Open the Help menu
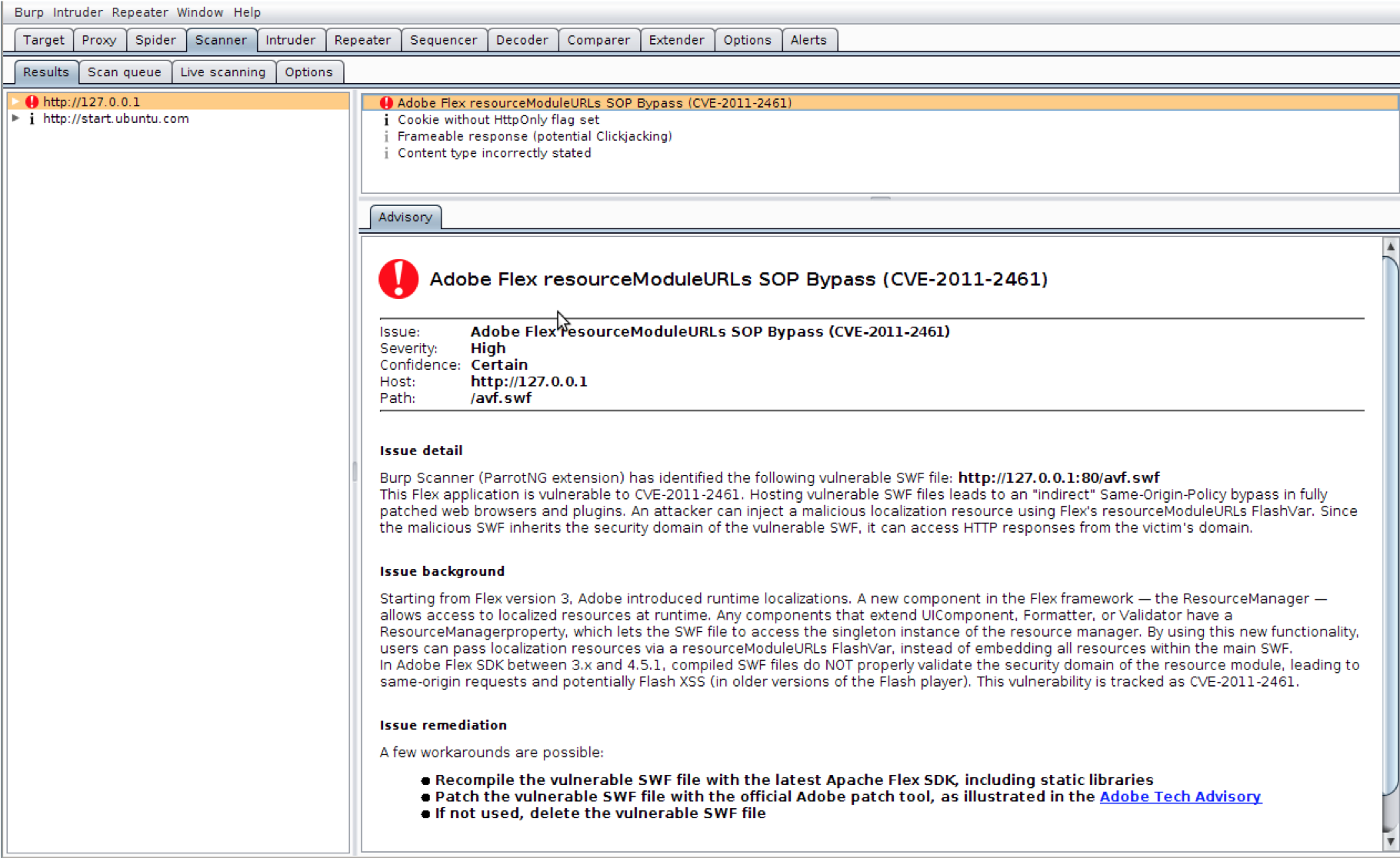The height and width of the screenshot is (858, 1400). [x=247, y=12]
